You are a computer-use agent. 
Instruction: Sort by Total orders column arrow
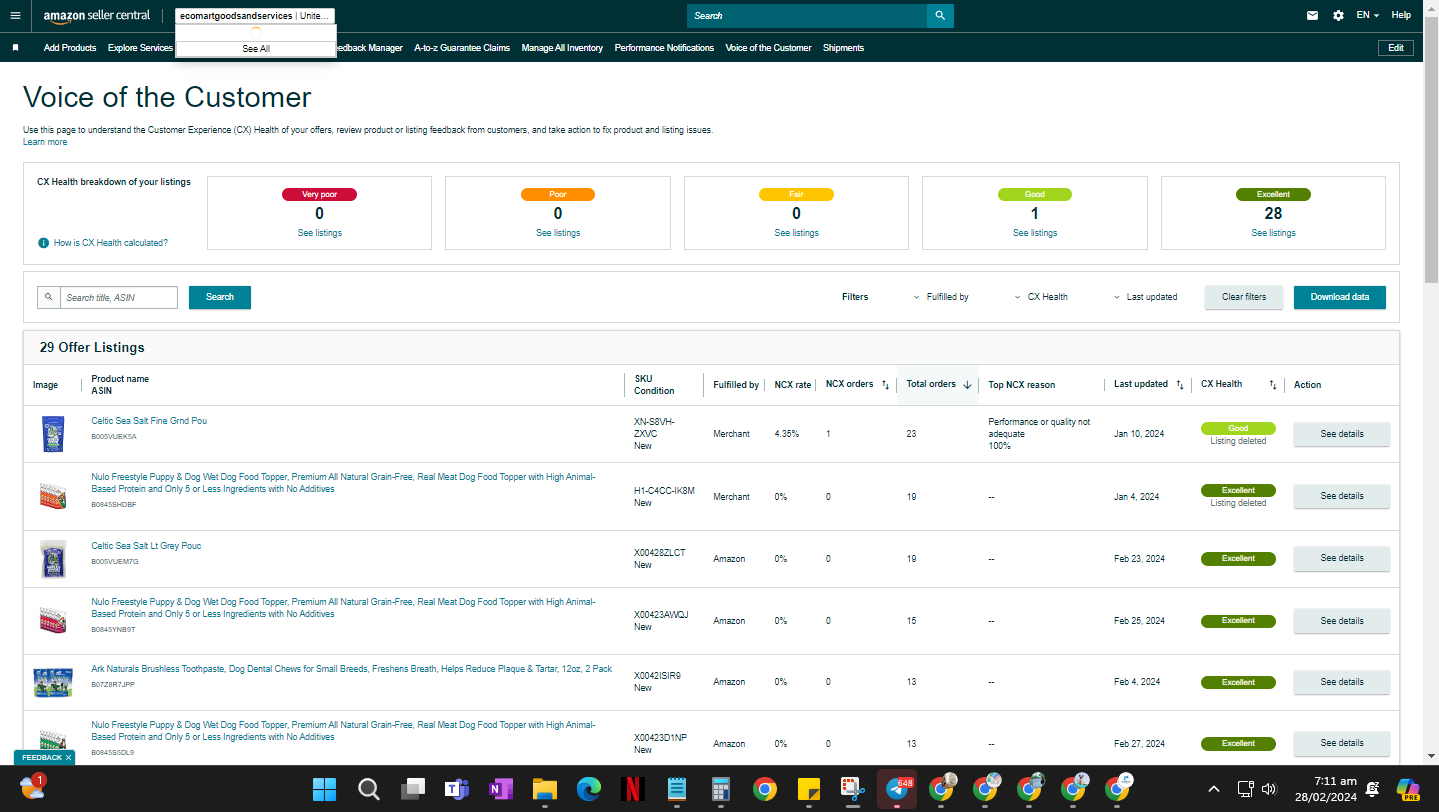click(967, 385)
